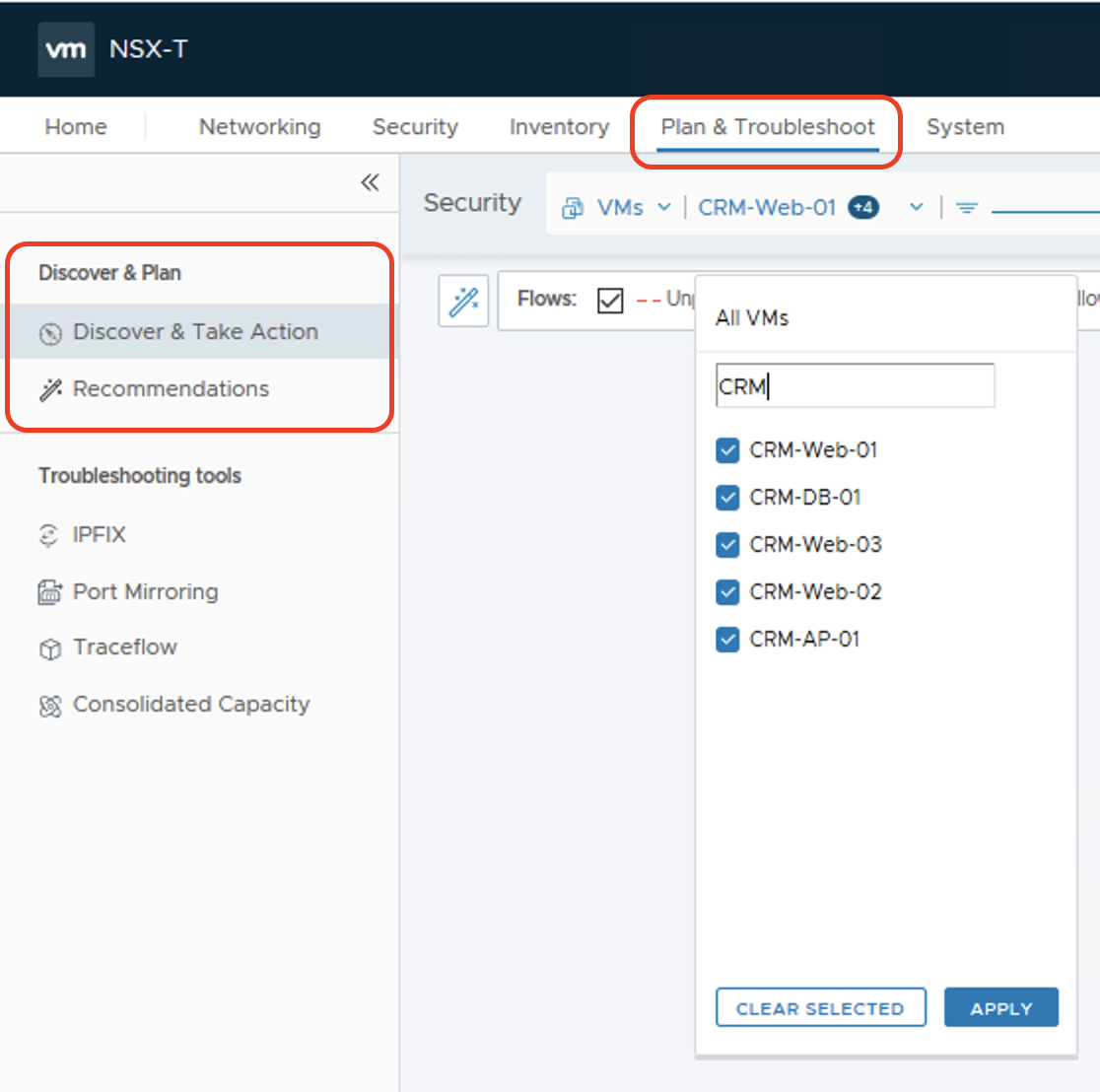The image size is (1100, 1092).
Task: Click the Port Mirroring icon
Action: (50, 592)
